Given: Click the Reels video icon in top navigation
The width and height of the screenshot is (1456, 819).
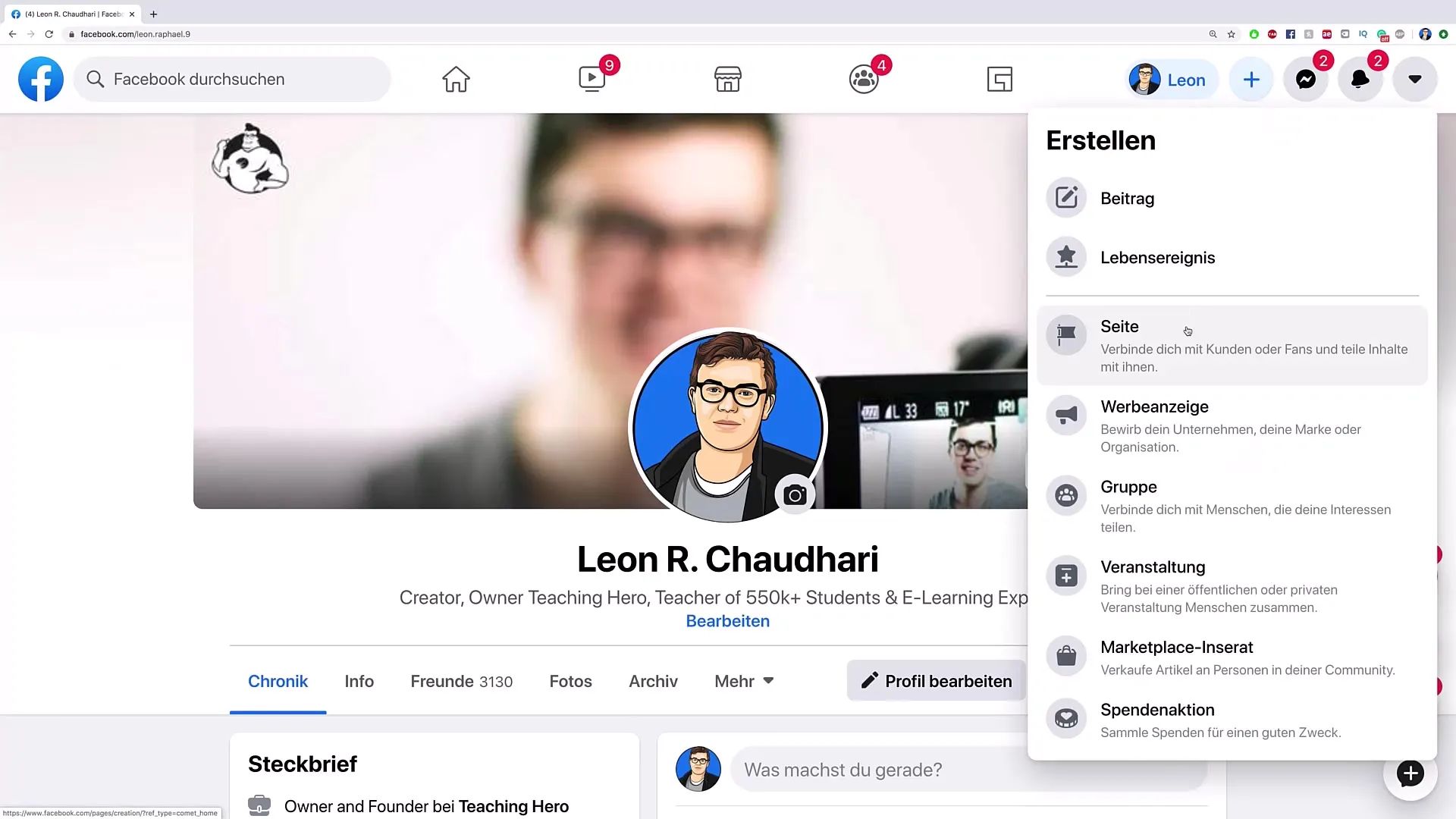Looking at the screenshot, I should pos(592,79).
